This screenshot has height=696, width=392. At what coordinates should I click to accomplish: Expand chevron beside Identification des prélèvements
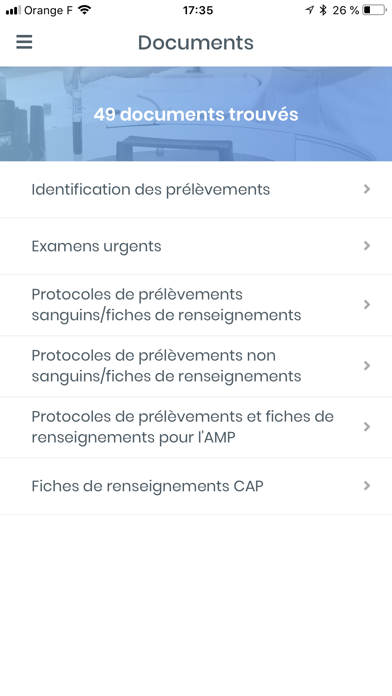click(x=367, y=189)
